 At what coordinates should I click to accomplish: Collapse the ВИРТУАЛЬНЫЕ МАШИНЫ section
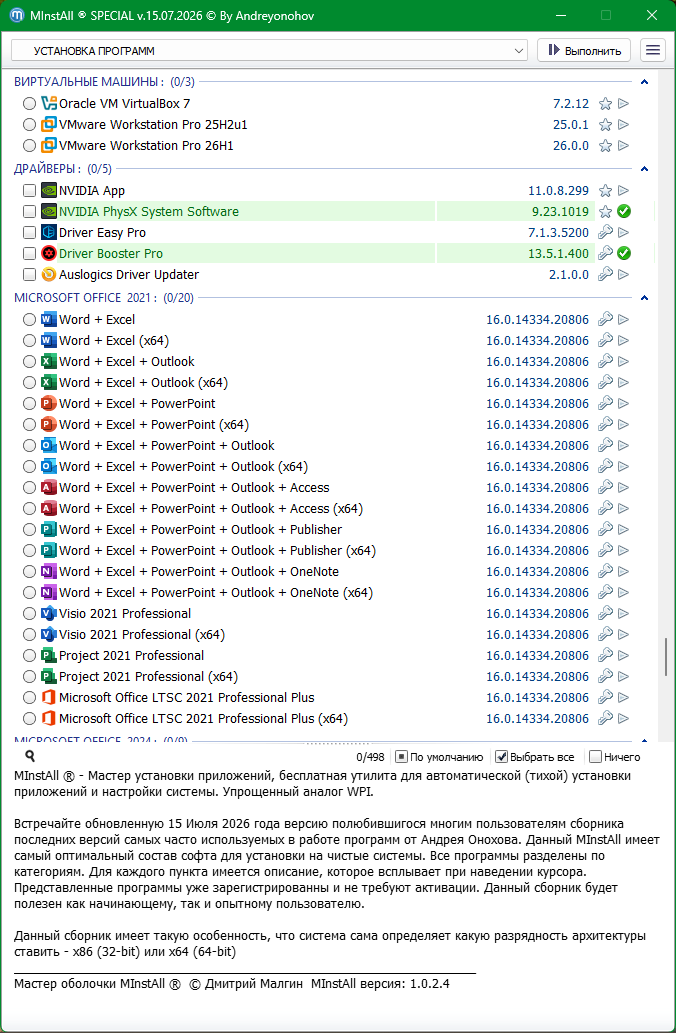(644, 82)
